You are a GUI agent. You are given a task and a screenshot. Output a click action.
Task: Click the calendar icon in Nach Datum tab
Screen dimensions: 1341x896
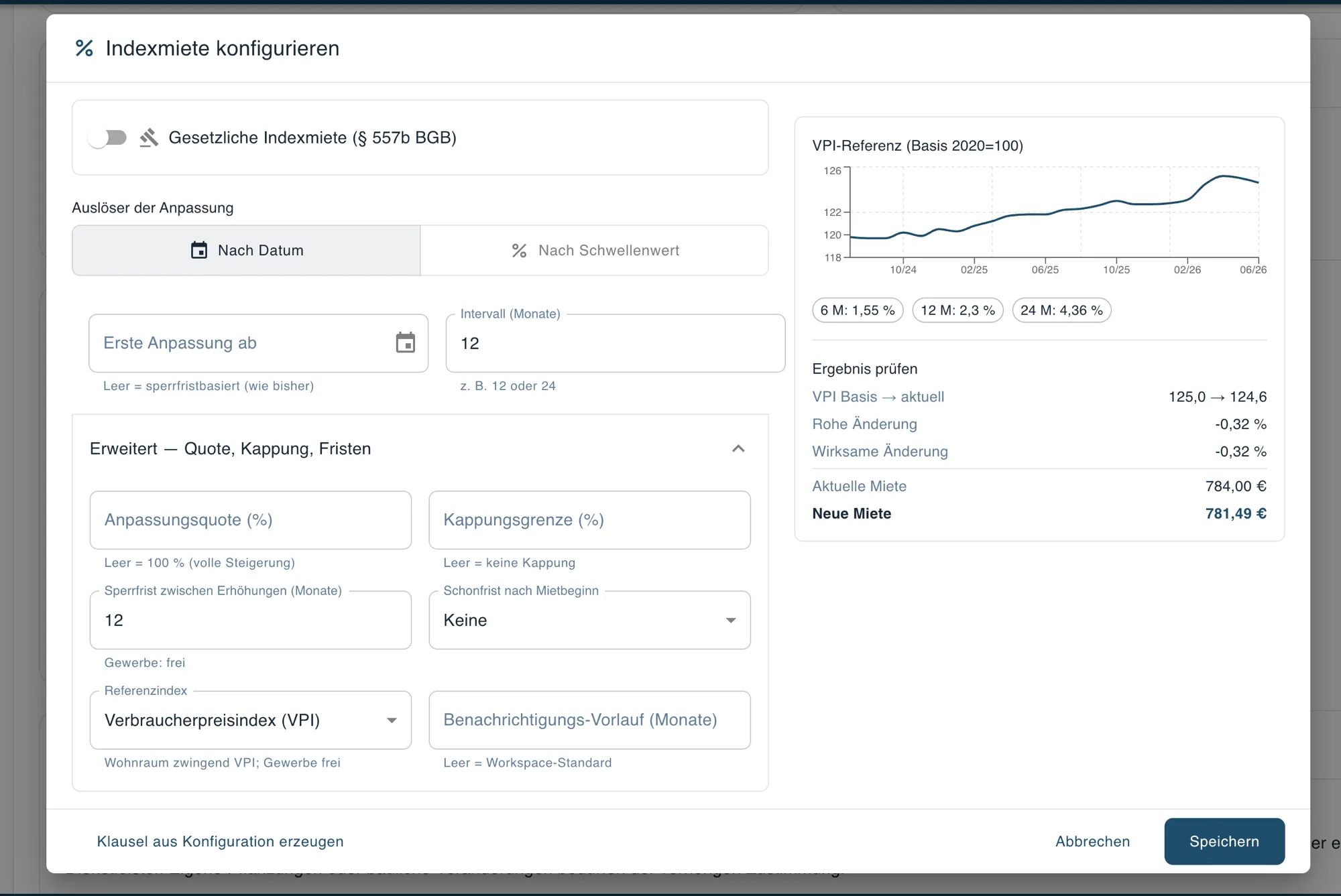[199, 250]
